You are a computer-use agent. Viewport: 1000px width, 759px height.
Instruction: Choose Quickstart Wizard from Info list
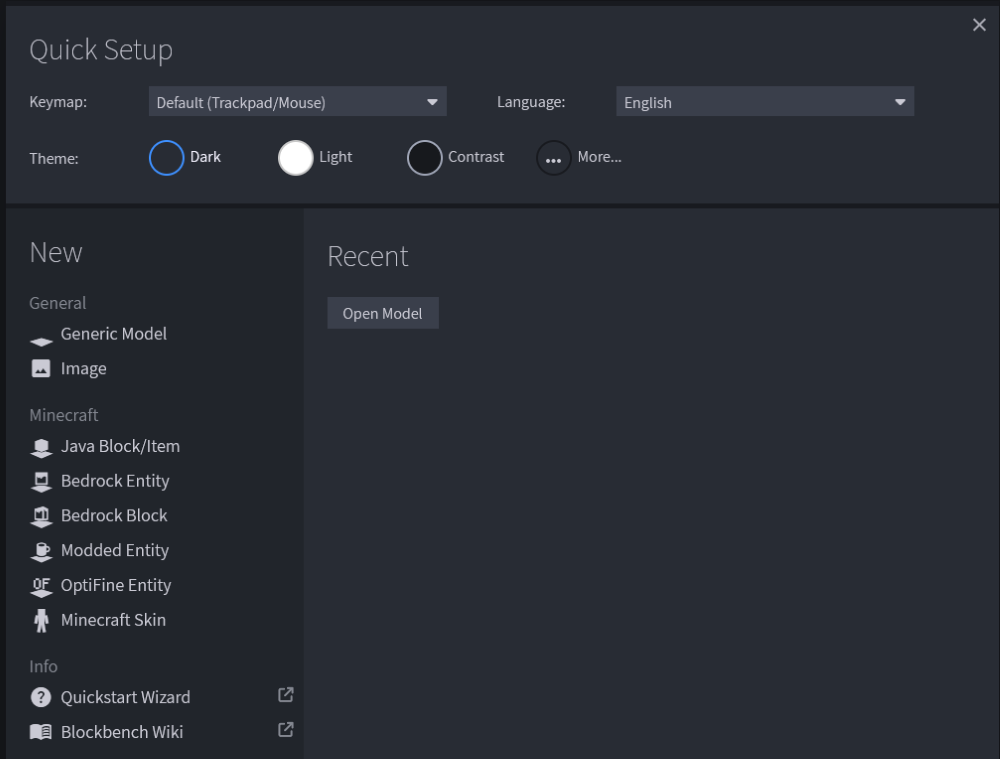[x=125, y=697]
